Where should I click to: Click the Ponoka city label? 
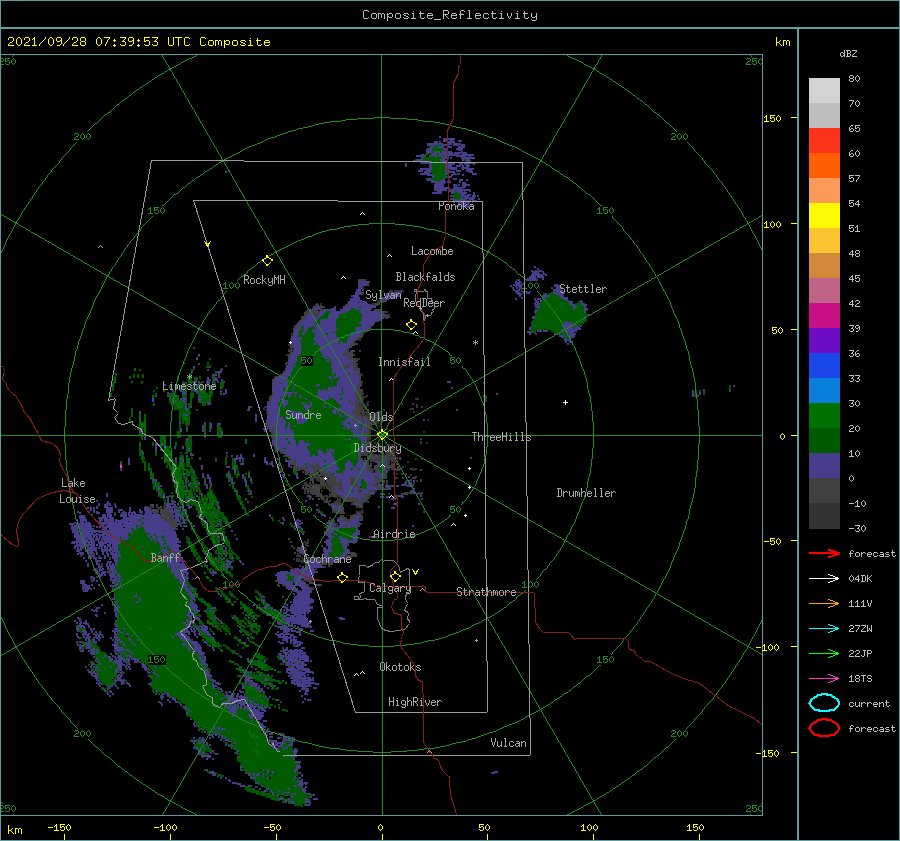(456, 206)
